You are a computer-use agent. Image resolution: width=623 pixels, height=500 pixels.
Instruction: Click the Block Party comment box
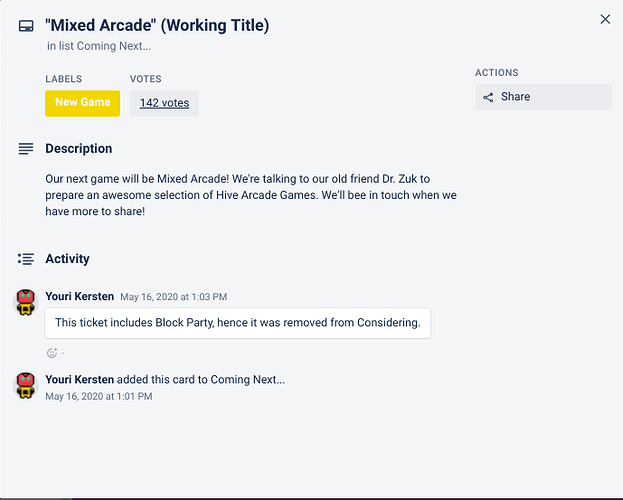(238, 323)
